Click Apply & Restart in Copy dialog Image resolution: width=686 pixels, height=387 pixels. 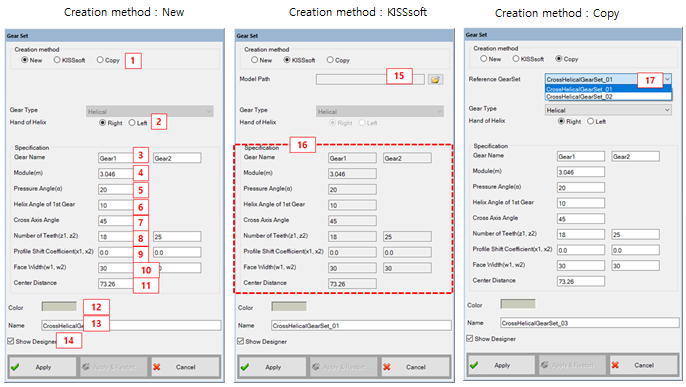pyautogui.click(x=572, y=365)
